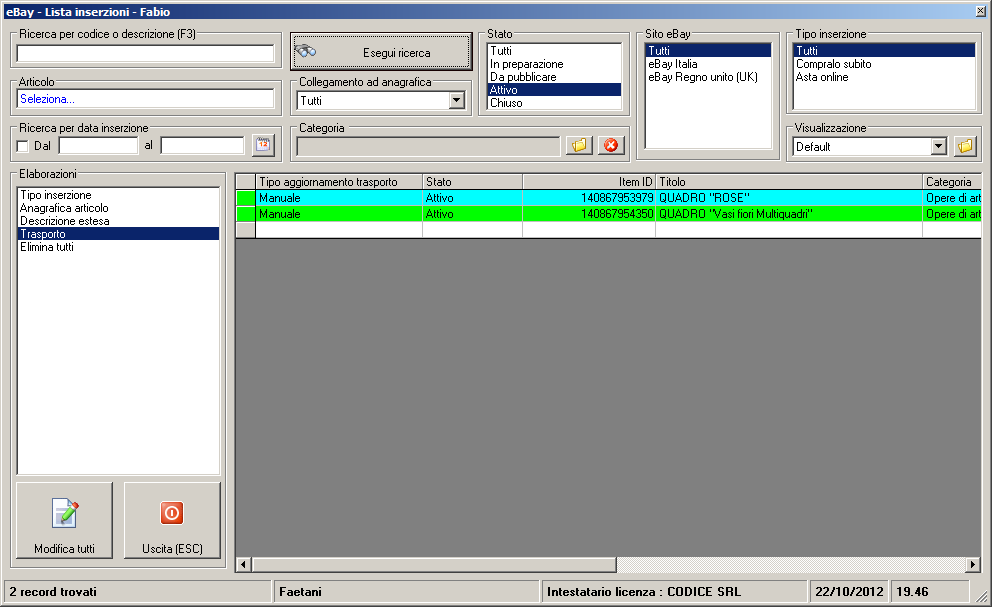Click Manuale cell in QUADRO "ROSE" row

pos(339,198)
